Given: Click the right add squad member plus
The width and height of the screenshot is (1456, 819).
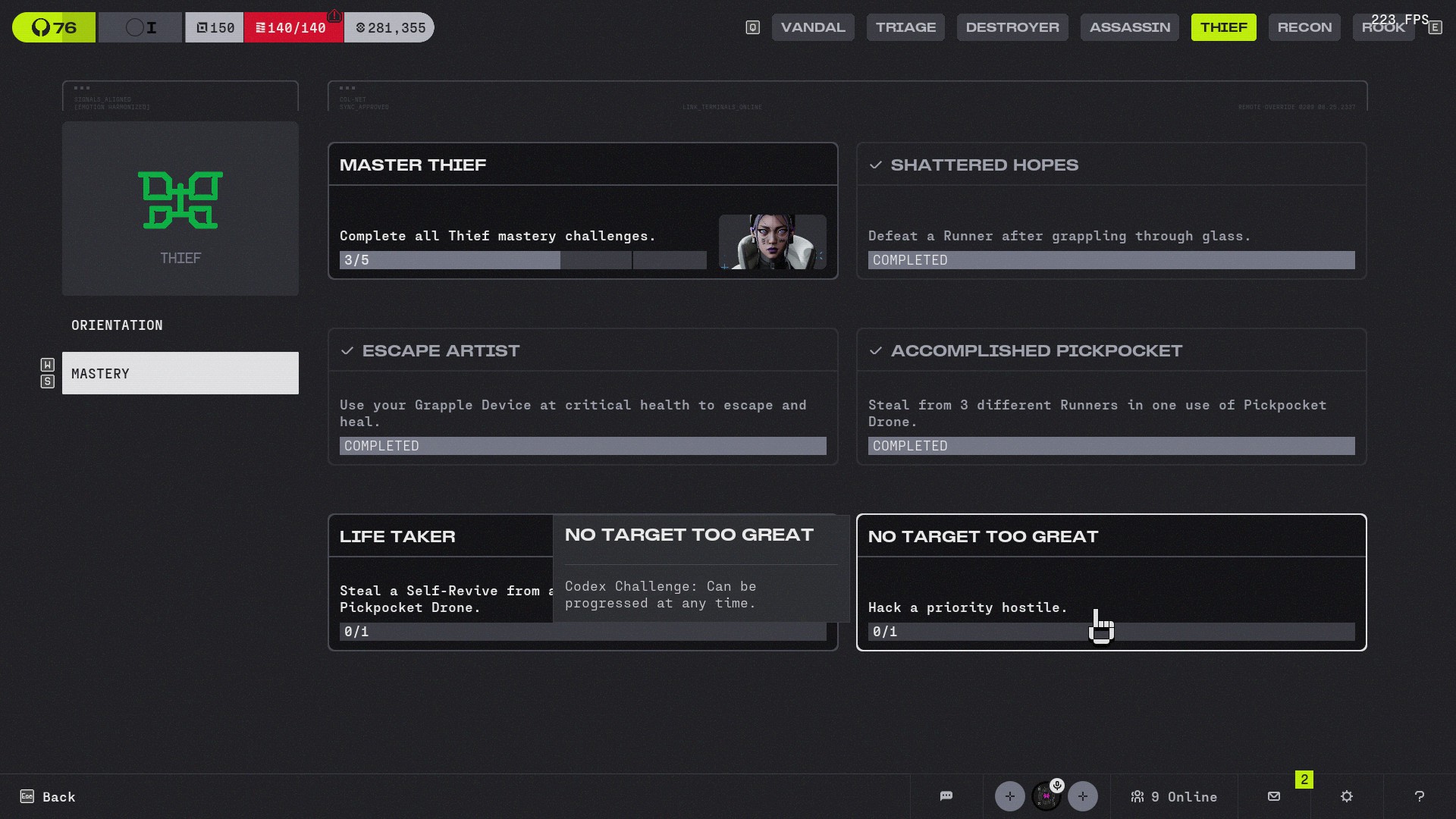Looking at the screenshot, I should click(1082, 796).
